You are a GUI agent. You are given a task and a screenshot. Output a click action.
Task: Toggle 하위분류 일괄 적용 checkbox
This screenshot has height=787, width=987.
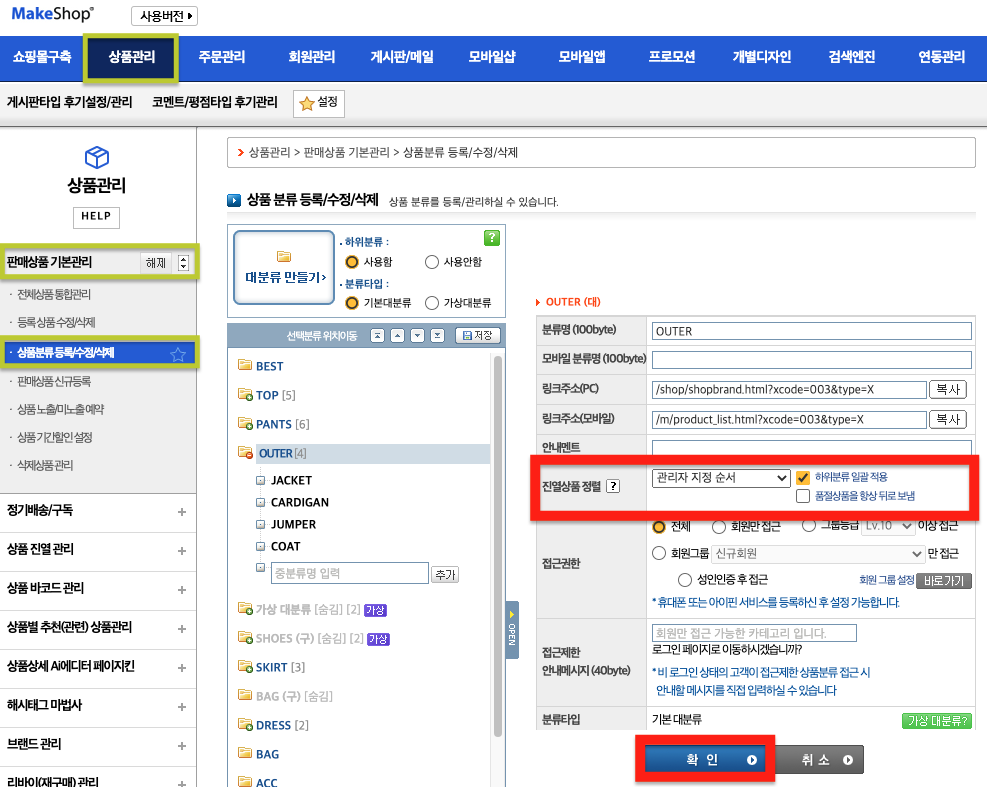(x=803, y=477)
